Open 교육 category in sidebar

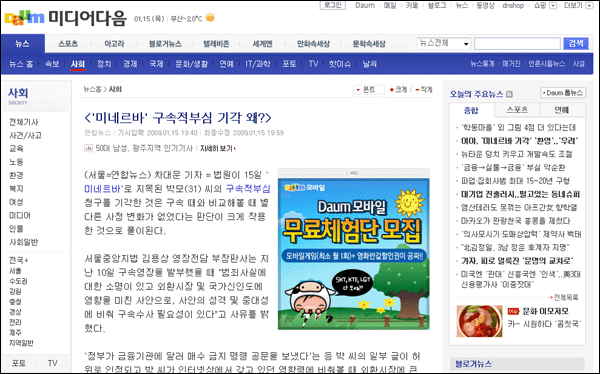[16, 149]
